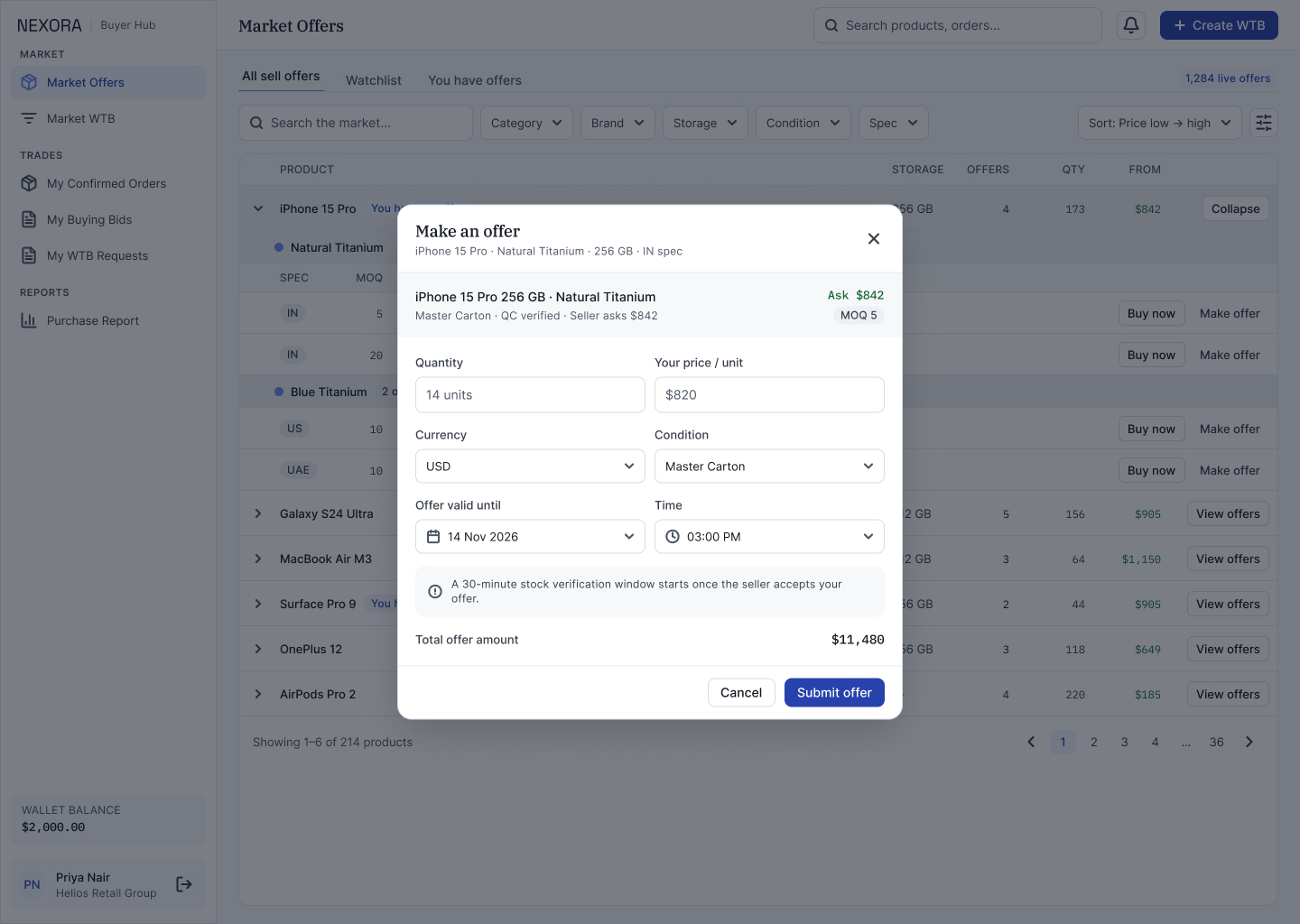View offers for OnePlus 12
This screenshot has width=1300, height=924.
[x=1228, y=649]
